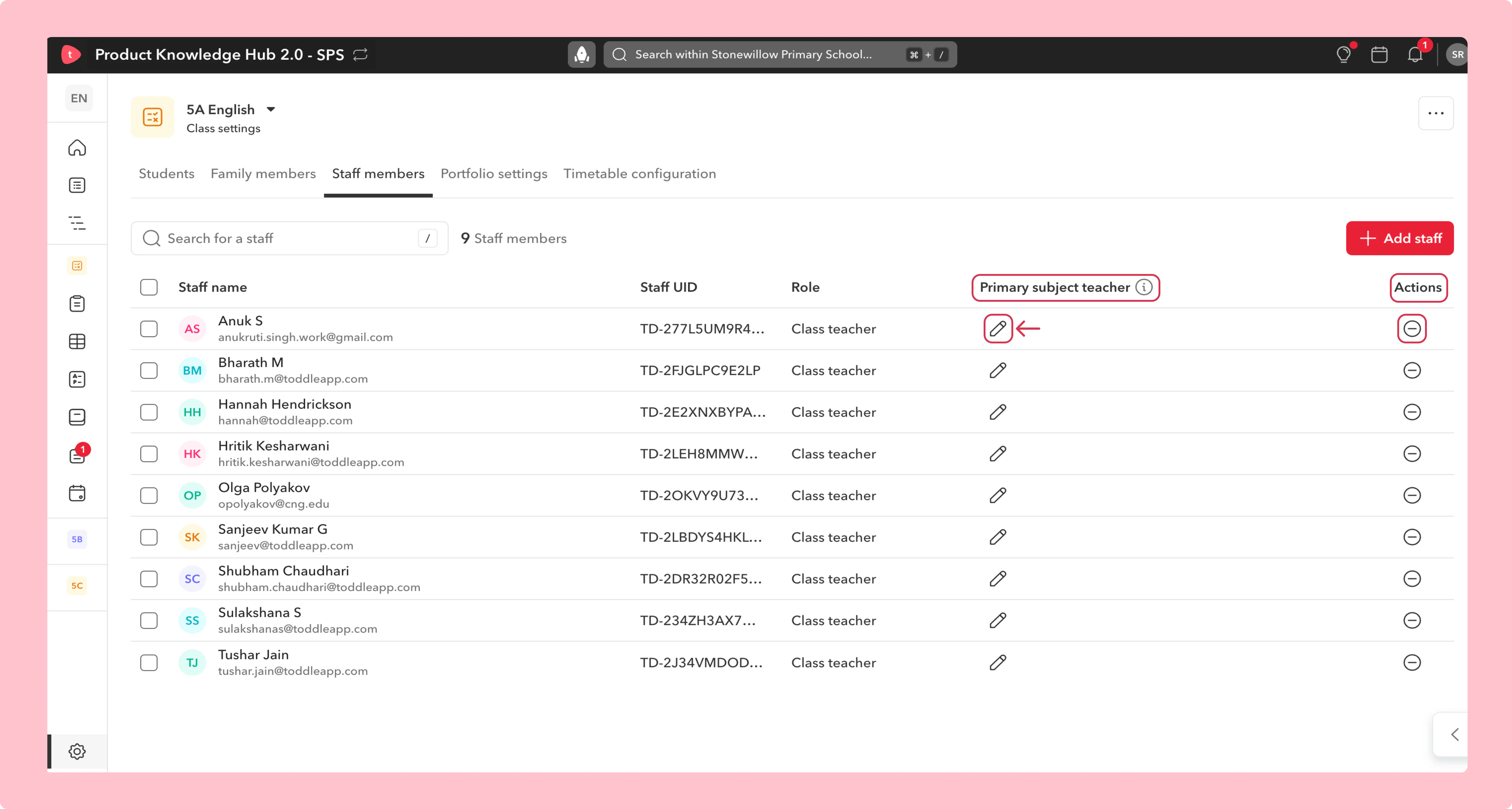Click the Add staff button
Screen dimensions: 1512x809
coord(1400,238)
